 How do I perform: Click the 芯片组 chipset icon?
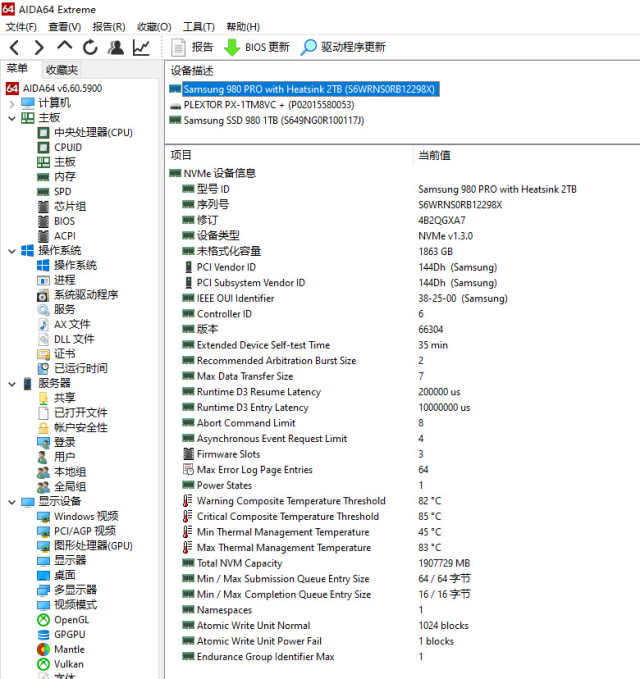point(43,207)
